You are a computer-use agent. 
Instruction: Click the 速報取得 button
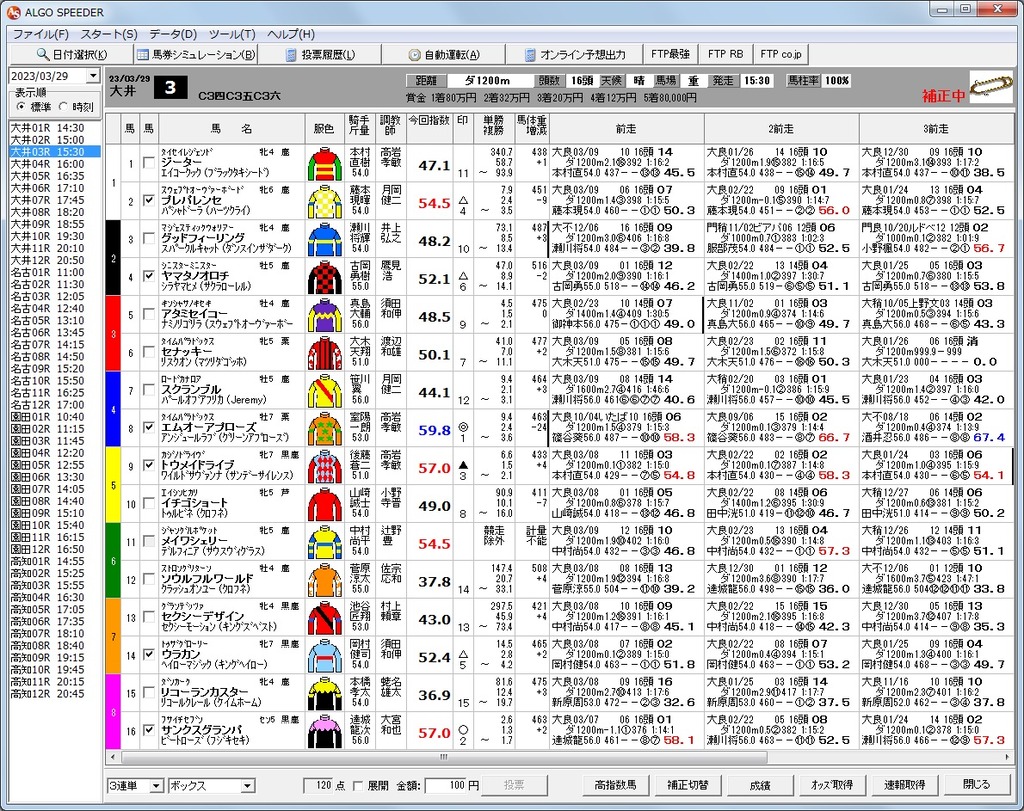click(x=904, y=785)
